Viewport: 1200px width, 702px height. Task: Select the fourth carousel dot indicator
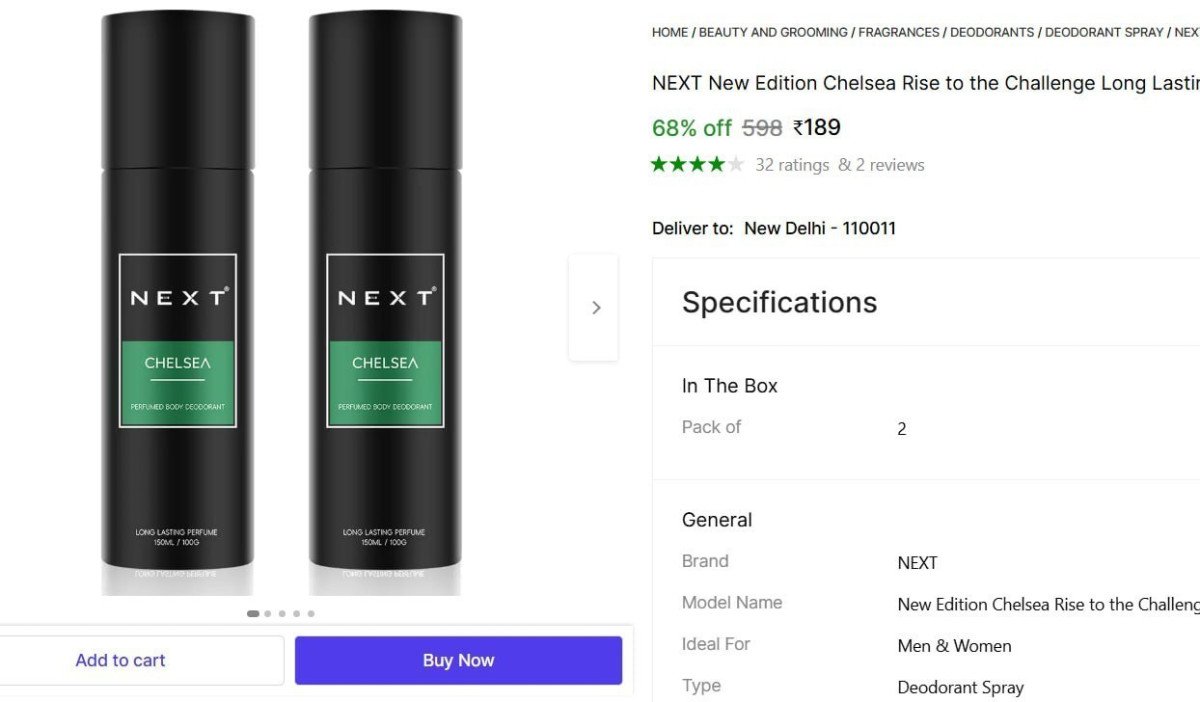(297, 614)
